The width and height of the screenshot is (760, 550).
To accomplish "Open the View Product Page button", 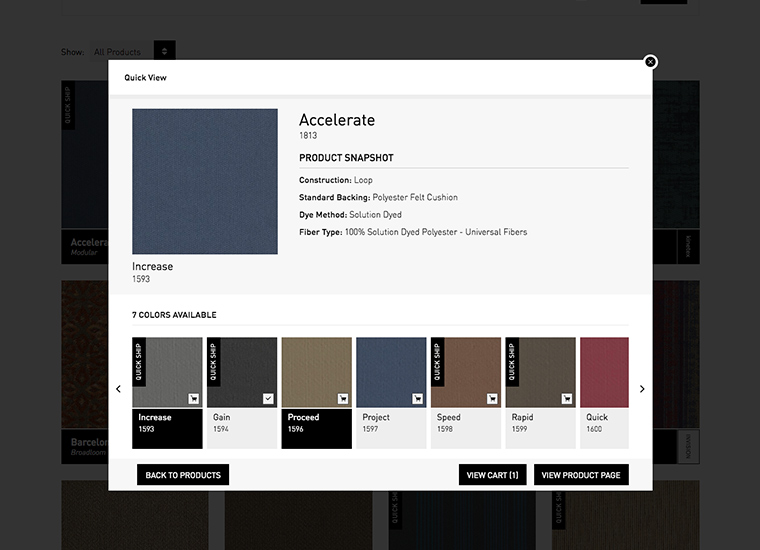I will pos(581,475).
